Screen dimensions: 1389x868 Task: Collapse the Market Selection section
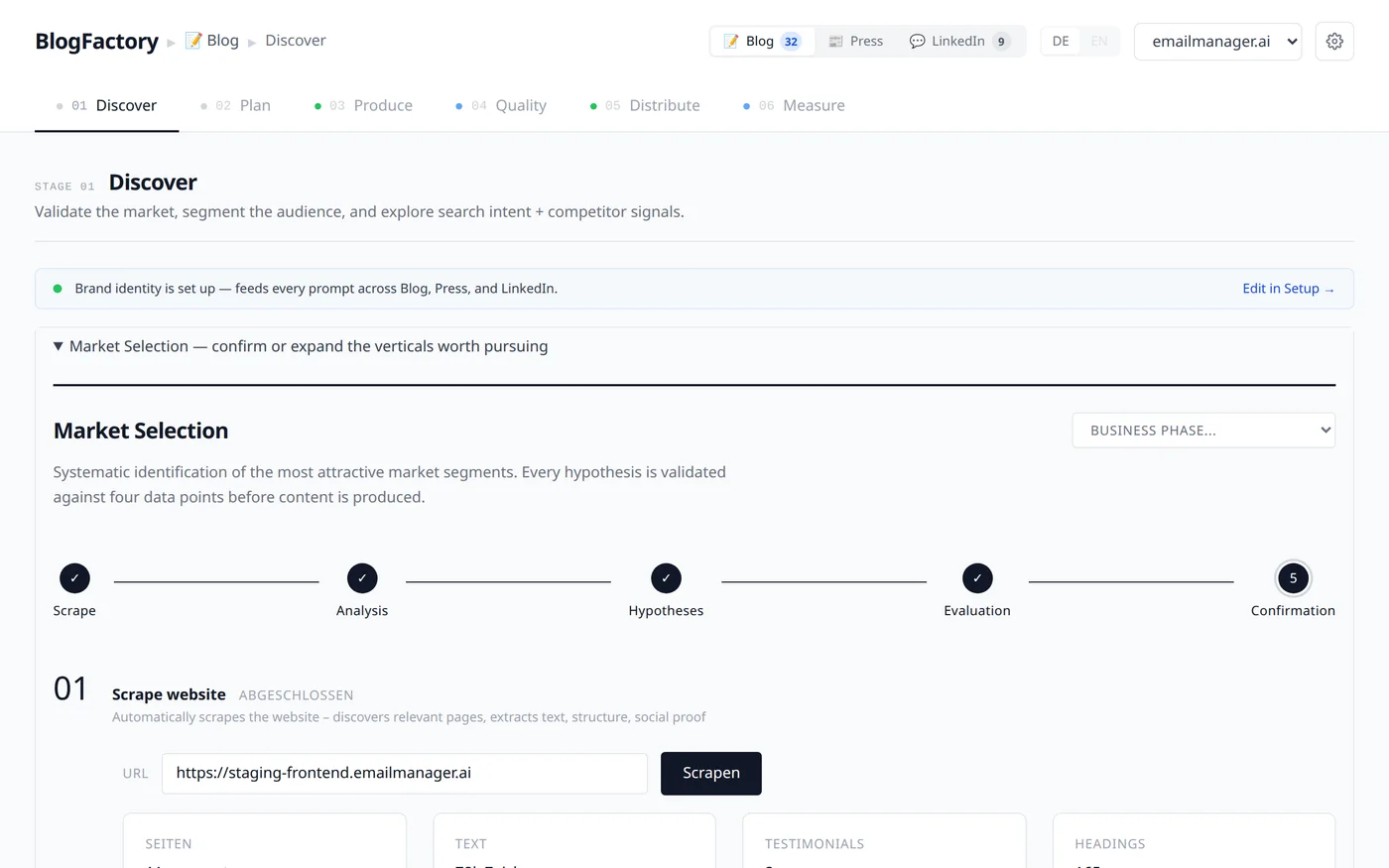[x=301, y=346]
